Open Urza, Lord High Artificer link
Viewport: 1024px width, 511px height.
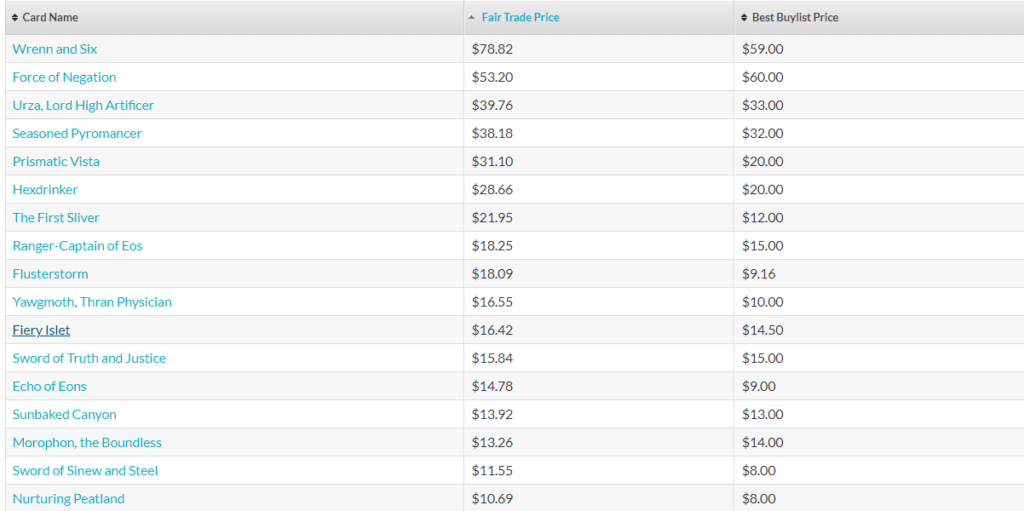83,105
